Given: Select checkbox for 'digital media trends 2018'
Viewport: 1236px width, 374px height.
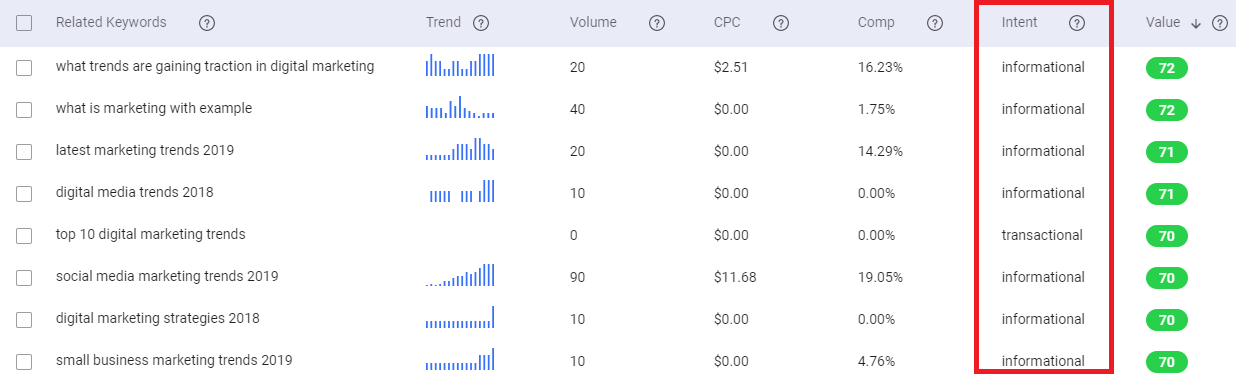Looking at the screenshot, I should coord(24,194).
